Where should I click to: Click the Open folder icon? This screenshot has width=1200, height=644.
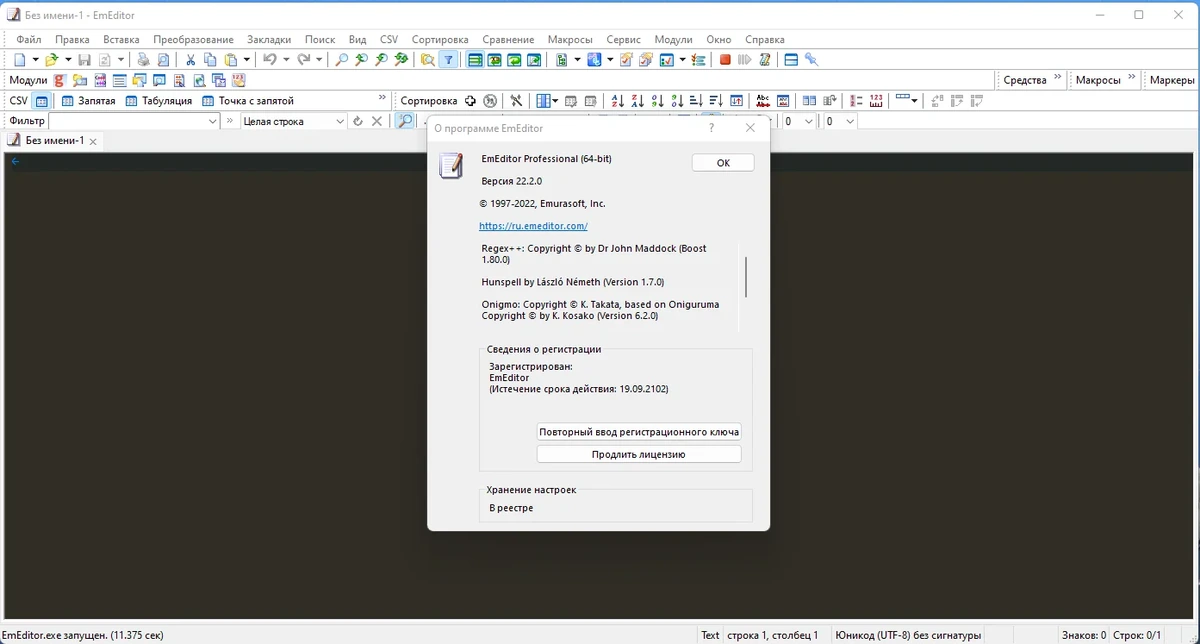tap(51, 60)
